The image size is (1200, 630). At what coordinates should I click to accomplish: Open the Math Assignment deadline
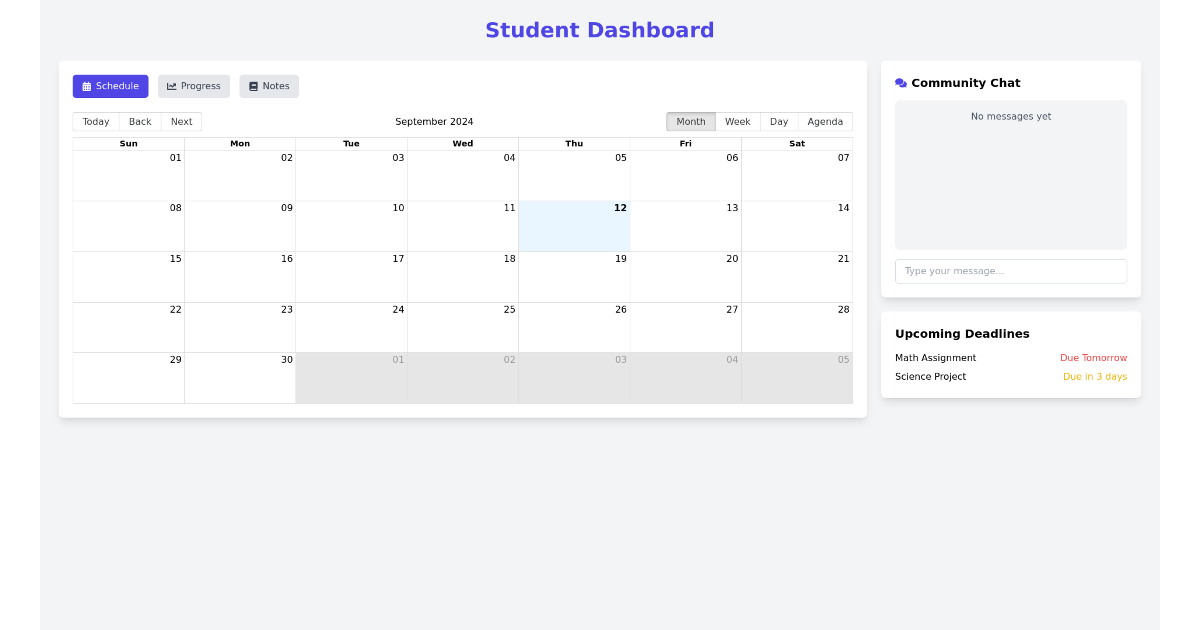935,358
